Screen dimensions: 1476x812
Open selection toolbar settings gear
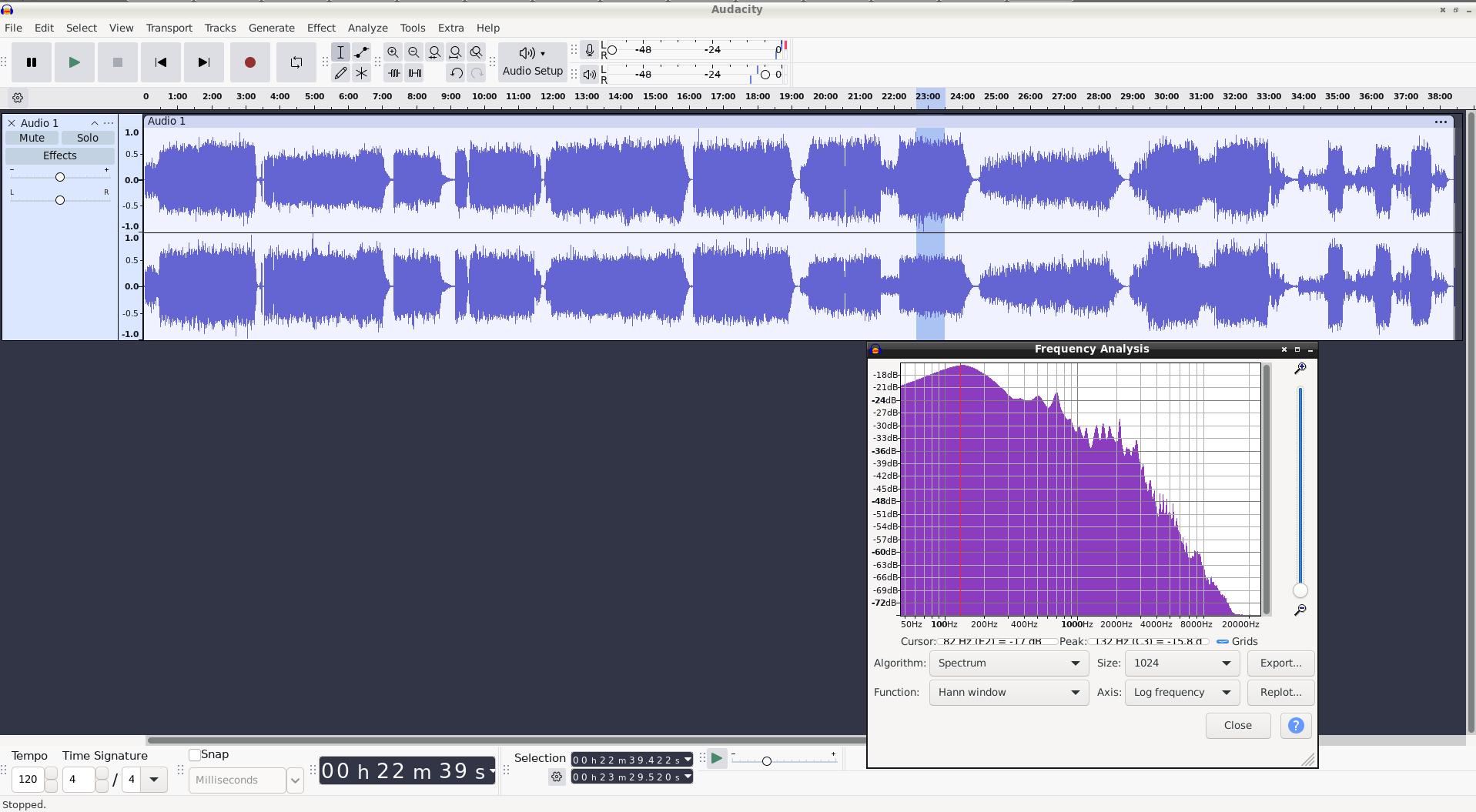[x=557, y=777]
